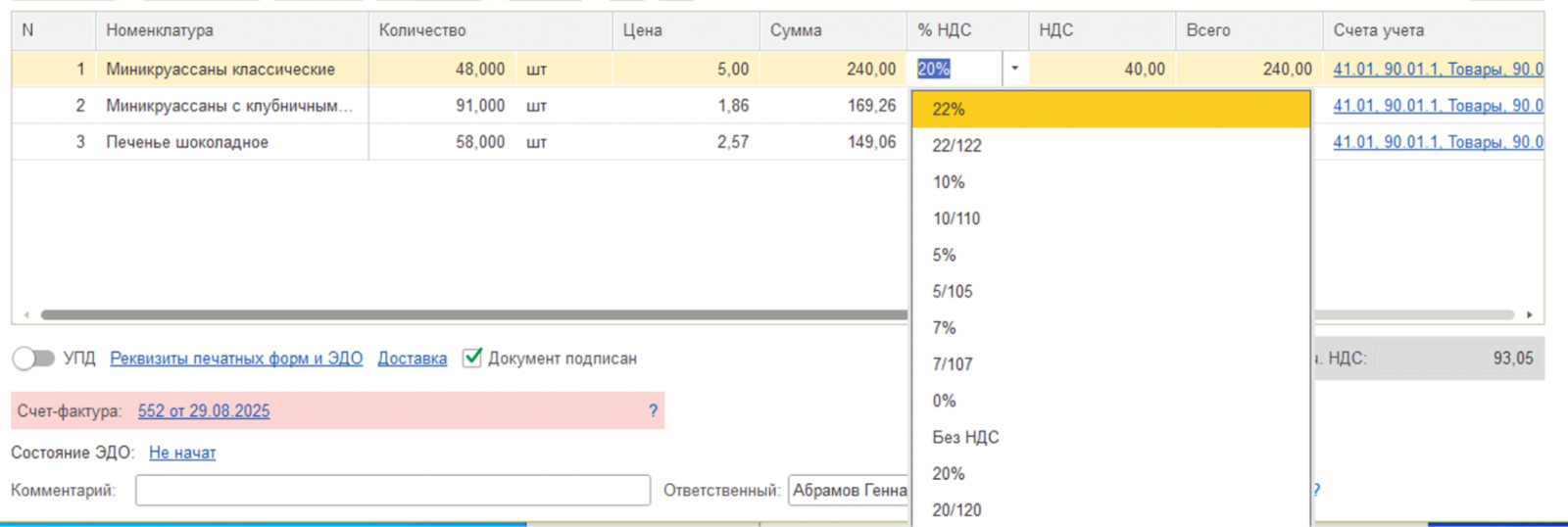This screenshot has height=527, width=1568.
Task: Toggle the УПД switch
Action: pyautogui.click(x=33, y=359)
